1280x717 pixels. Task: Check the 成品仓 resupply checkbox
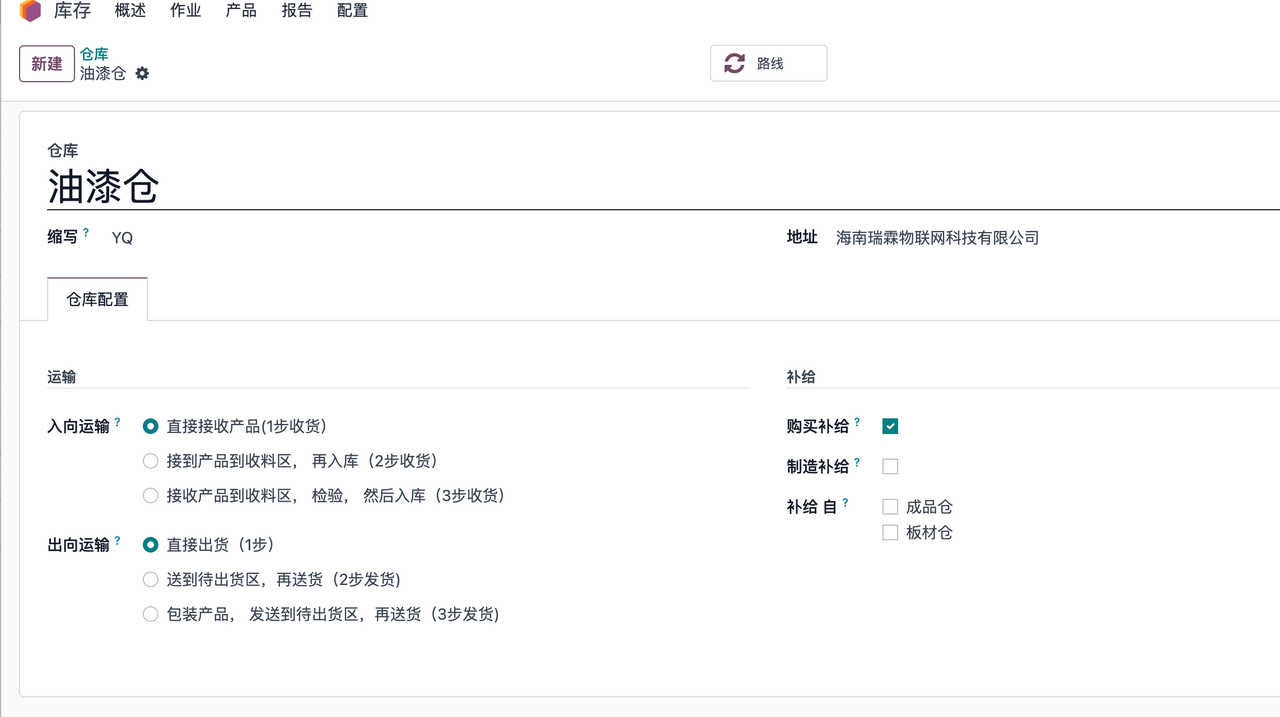click(x=890, y=507)
